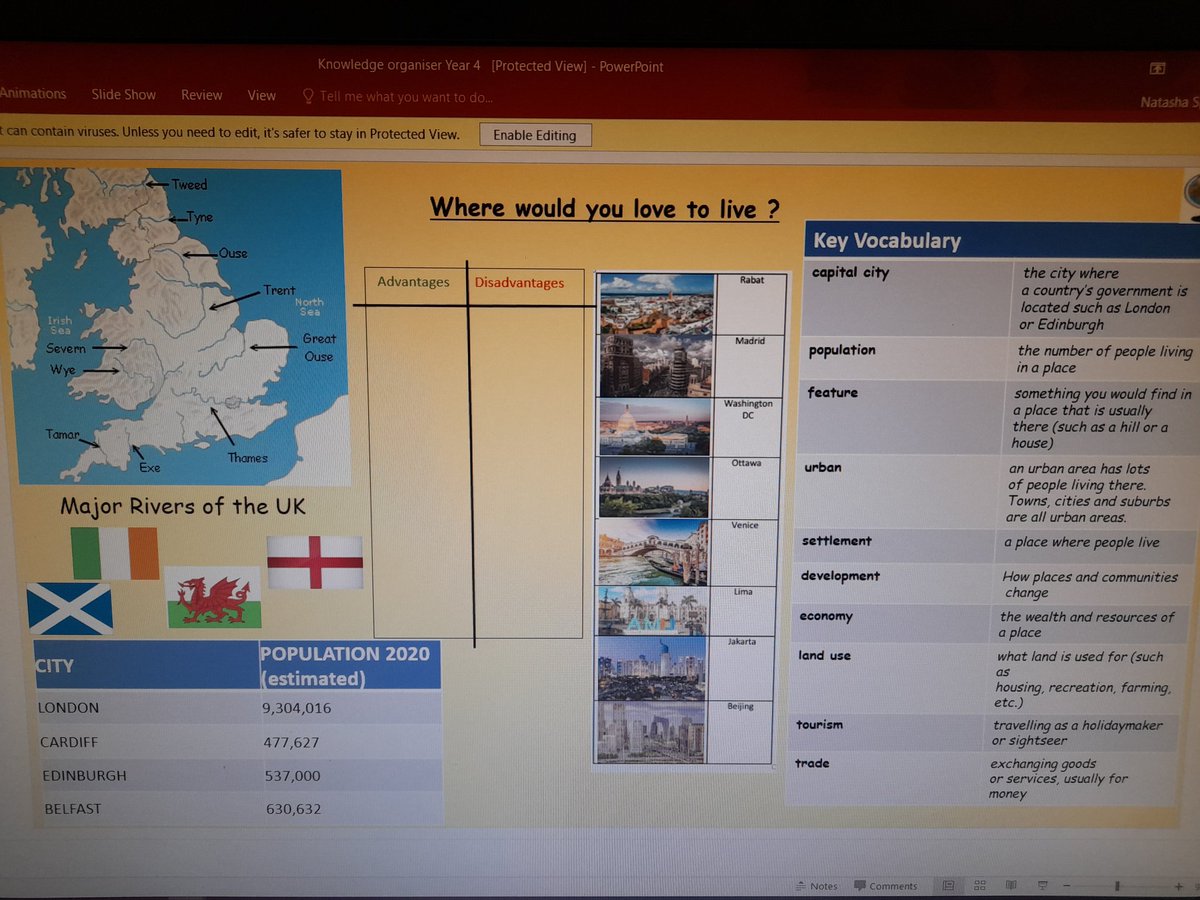Switch to Slide Sorter view icon

(980, 885)
